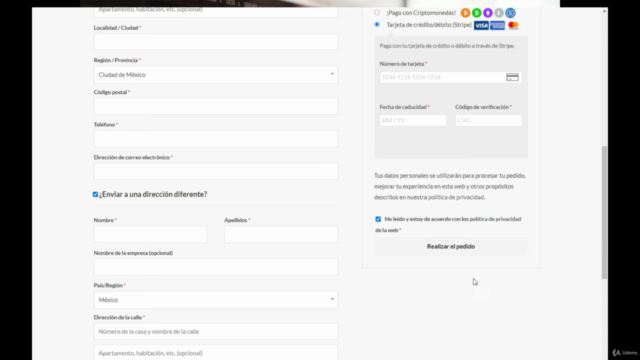Click the American Express card logo

[x=497, y=25]
